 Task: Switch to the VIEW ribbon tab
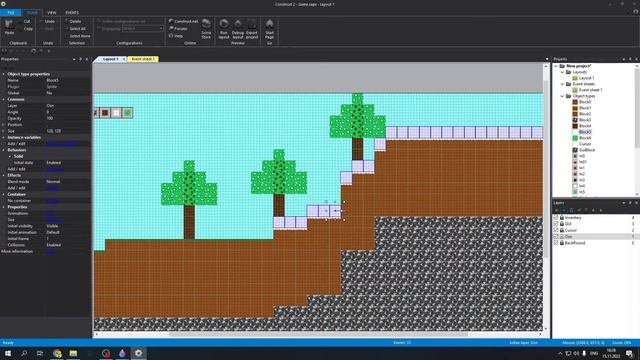(51, 13)
